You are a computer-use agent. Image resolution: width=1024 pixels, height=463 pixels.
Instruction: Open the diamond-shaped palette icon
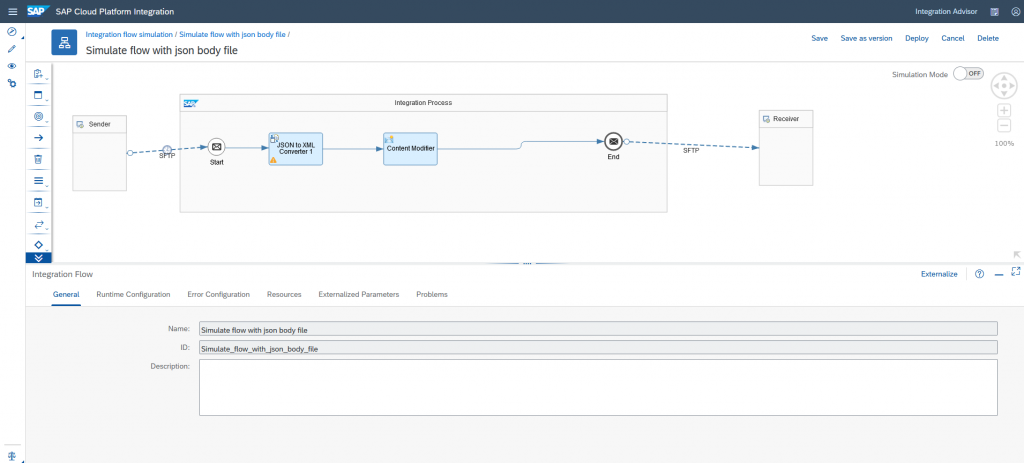39,245
